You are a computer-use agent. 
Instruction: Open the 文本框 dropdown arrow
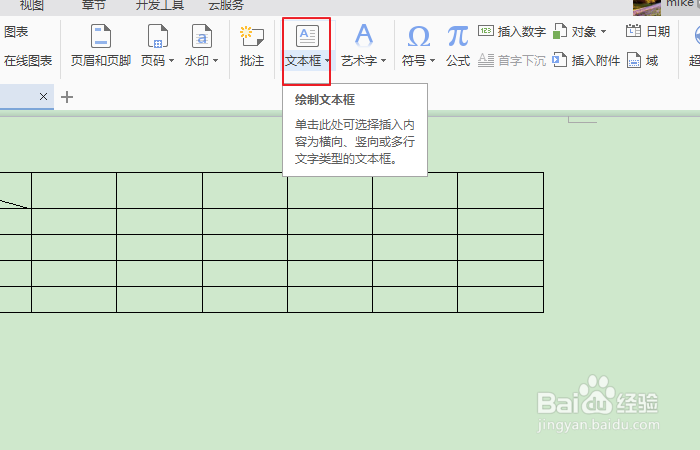tap(327, 61)
